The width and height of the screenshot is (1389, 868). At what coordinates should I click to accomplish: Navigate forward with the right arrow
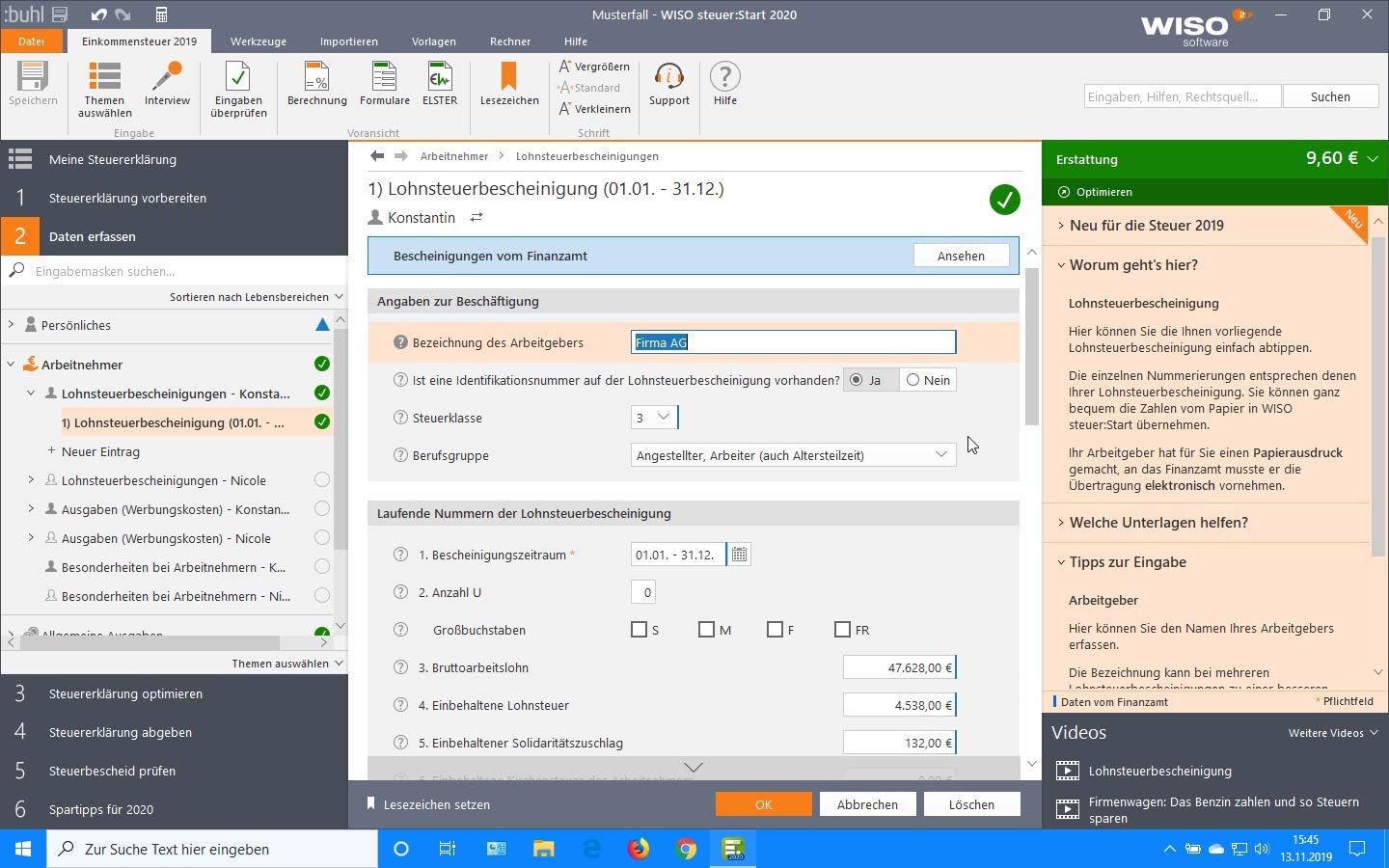coord(400,156)
